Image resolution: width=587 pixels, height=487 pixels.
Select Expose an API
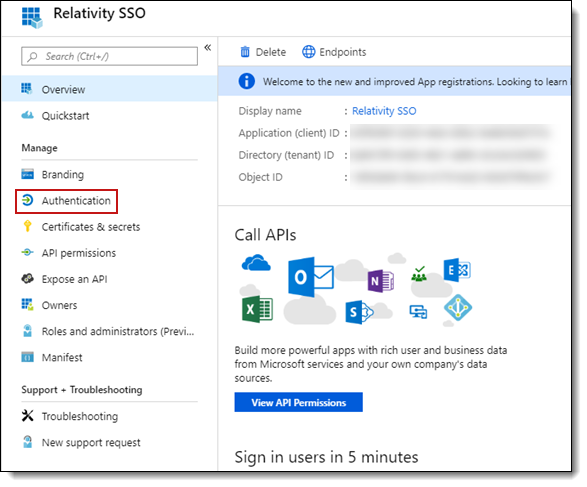(x=109, y=279)
